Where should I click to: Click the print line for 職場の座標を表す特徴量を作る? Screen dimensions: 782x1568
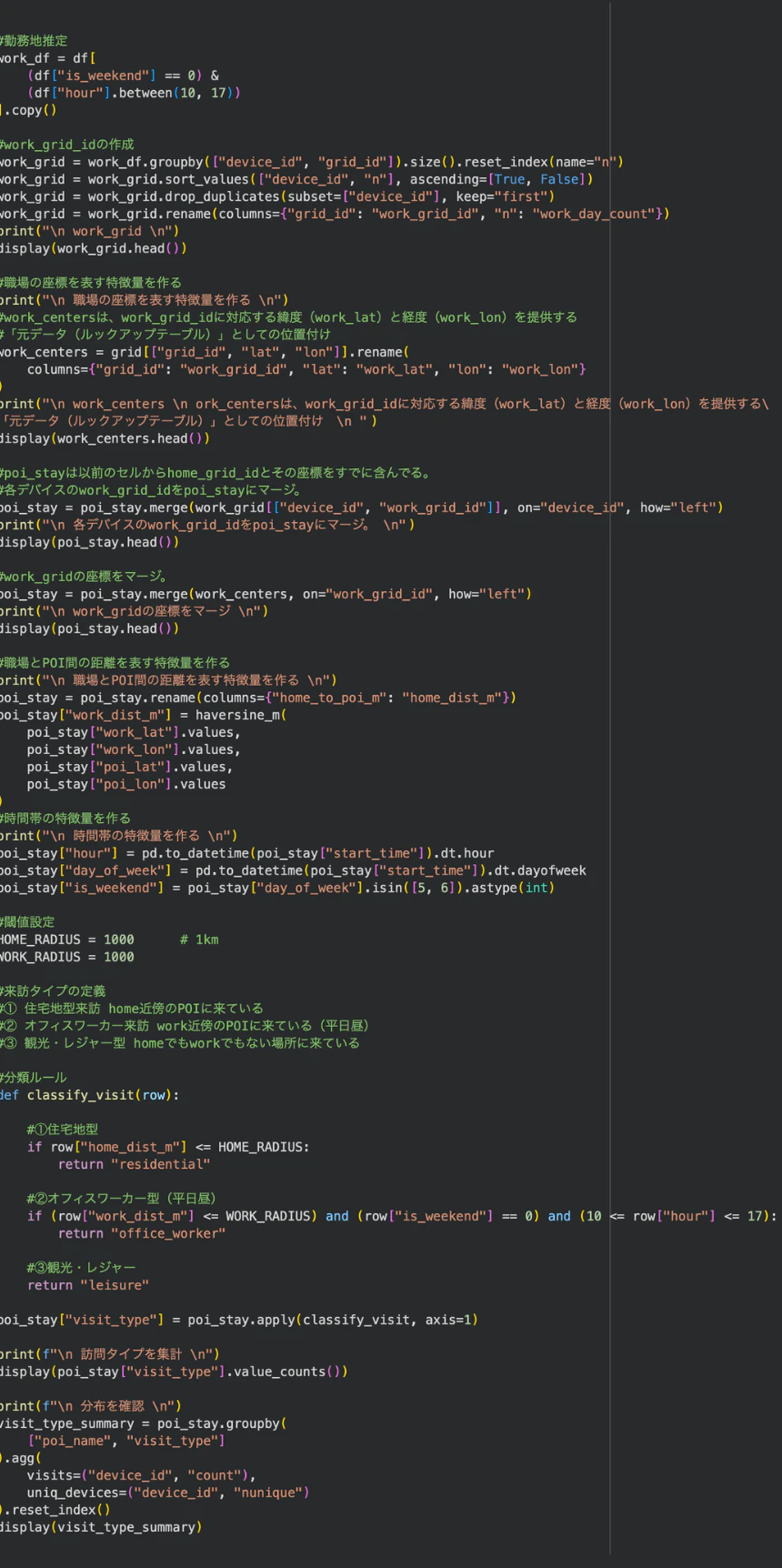(x=144, y=300)
